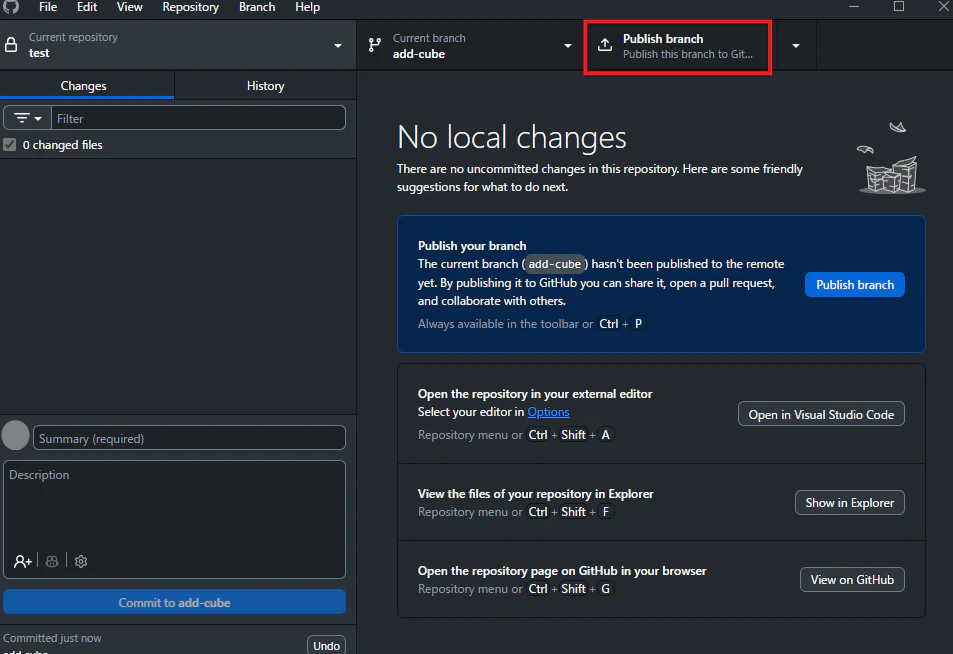Image resolution: width=953 pixels, height=654 pixels.
Task: Open commit options gear icon
Action: (81, 561)
